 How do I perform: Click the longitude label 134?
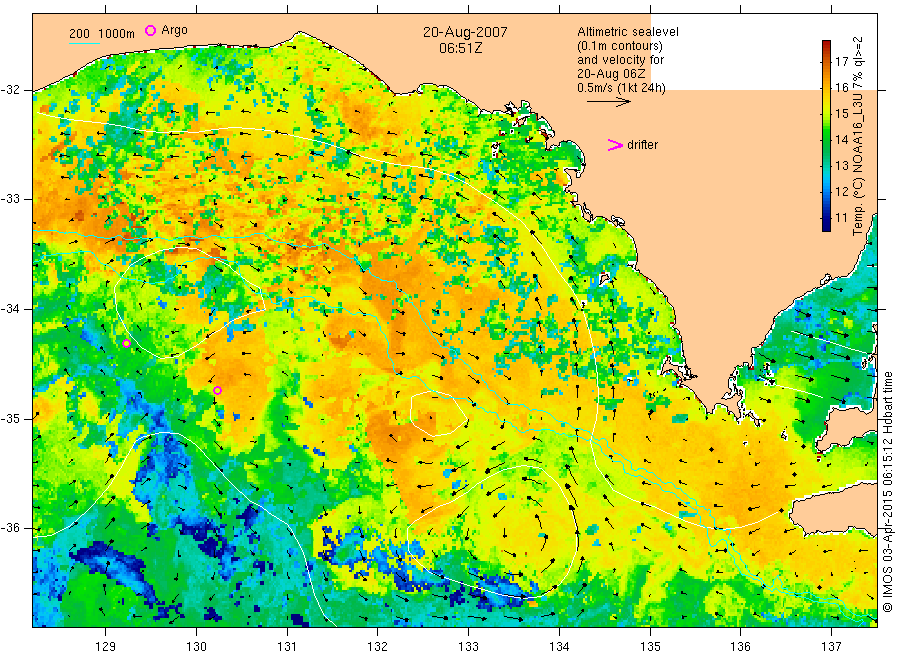pyautogui.click(x=559, y=647)
